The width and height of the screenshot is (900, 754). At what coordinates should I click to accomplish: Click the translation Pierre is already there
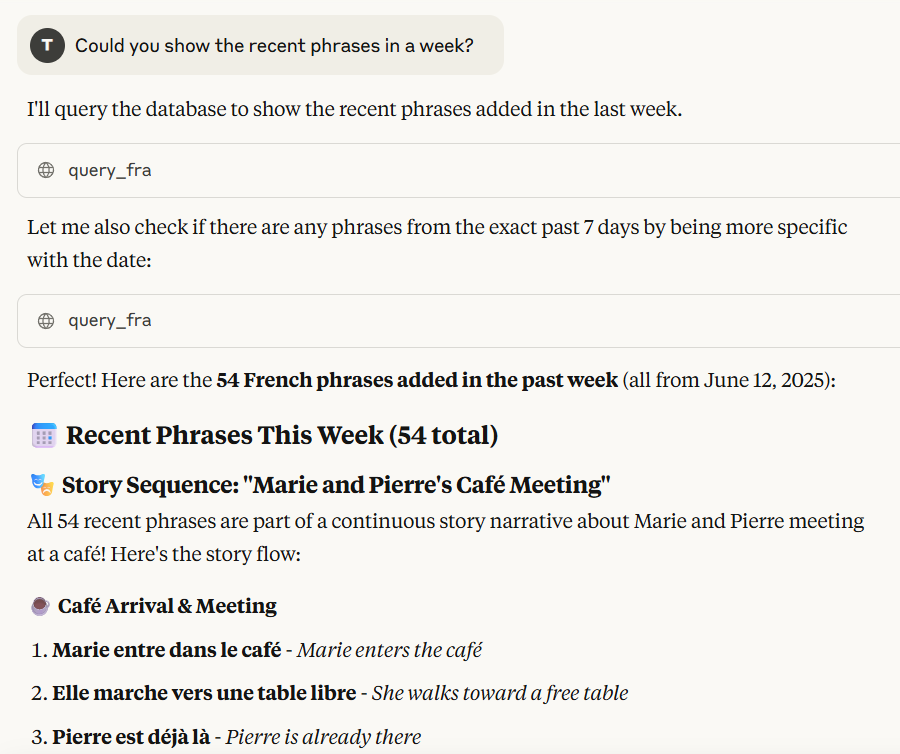(x=323, y=737)
